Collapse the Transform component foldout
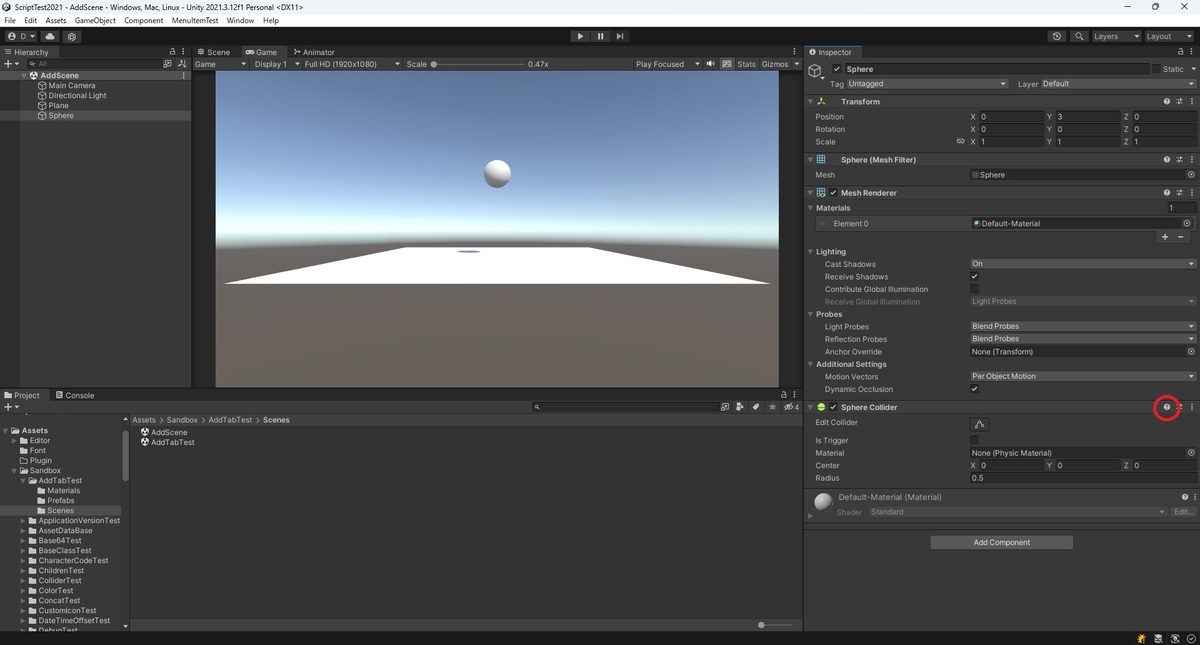Image resolution: width=1200 pixels, height=645 pixels. [811, 102]
